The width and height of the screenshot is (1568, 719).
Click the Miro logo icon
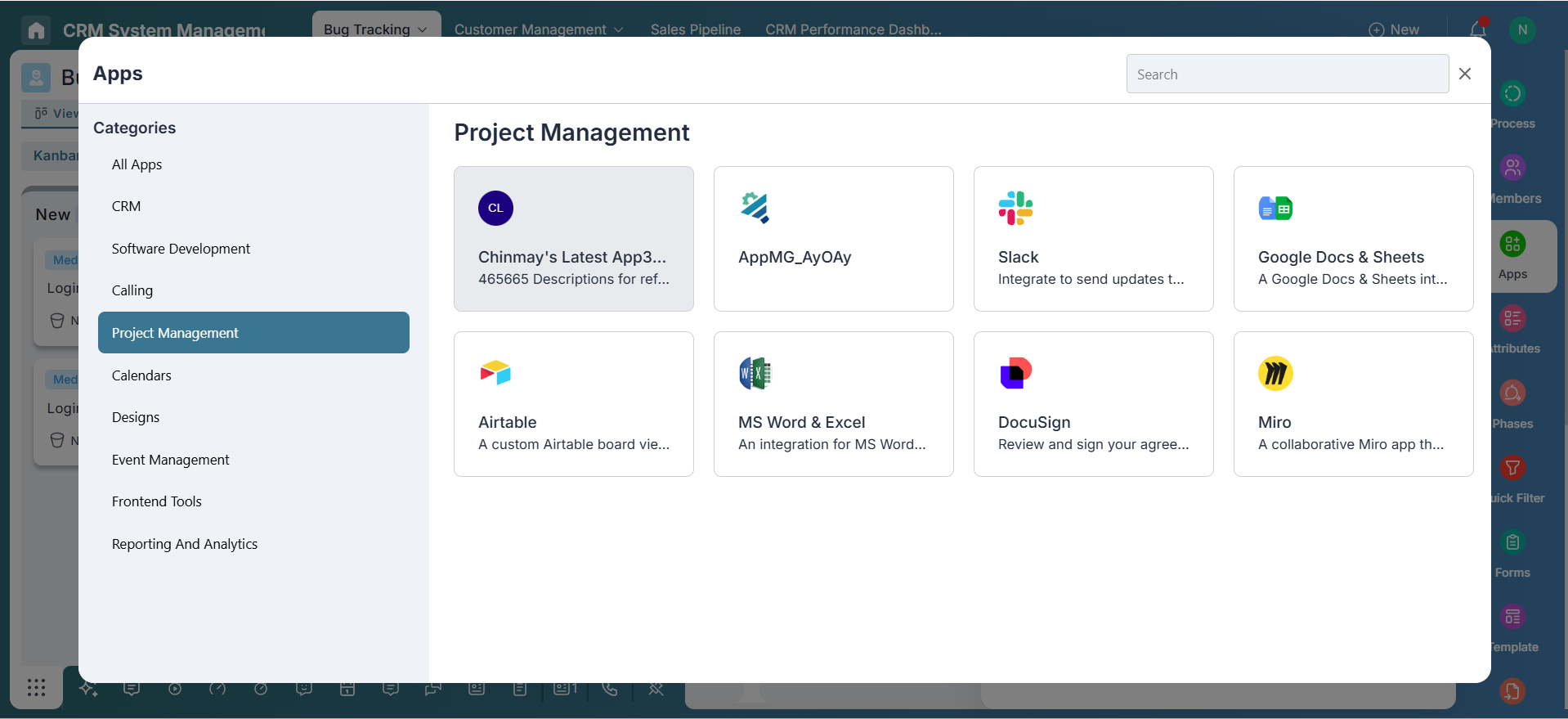pos(1275,373)
